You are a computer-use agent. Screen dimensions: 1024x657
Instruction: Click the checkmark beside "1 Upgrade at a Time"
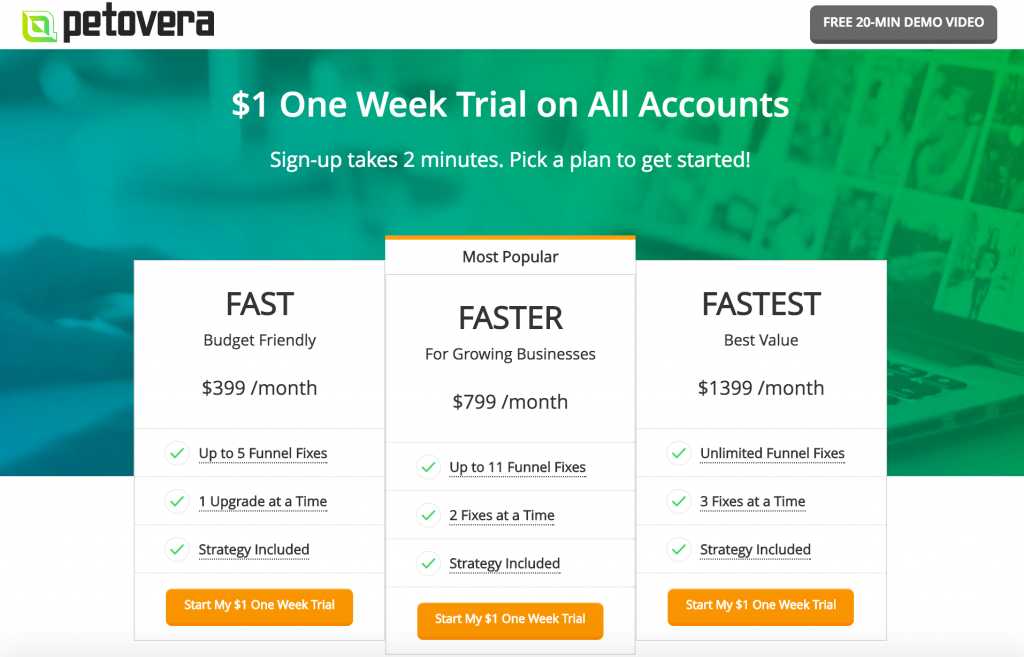point(177,501)
